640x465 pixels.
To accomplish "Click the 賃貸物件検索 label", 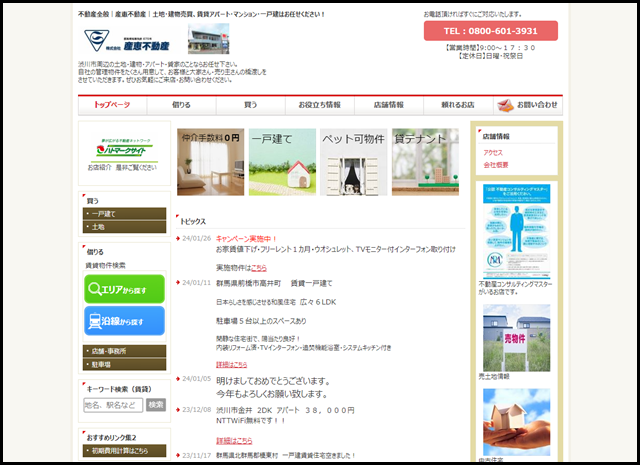I will tap(105, 265).
